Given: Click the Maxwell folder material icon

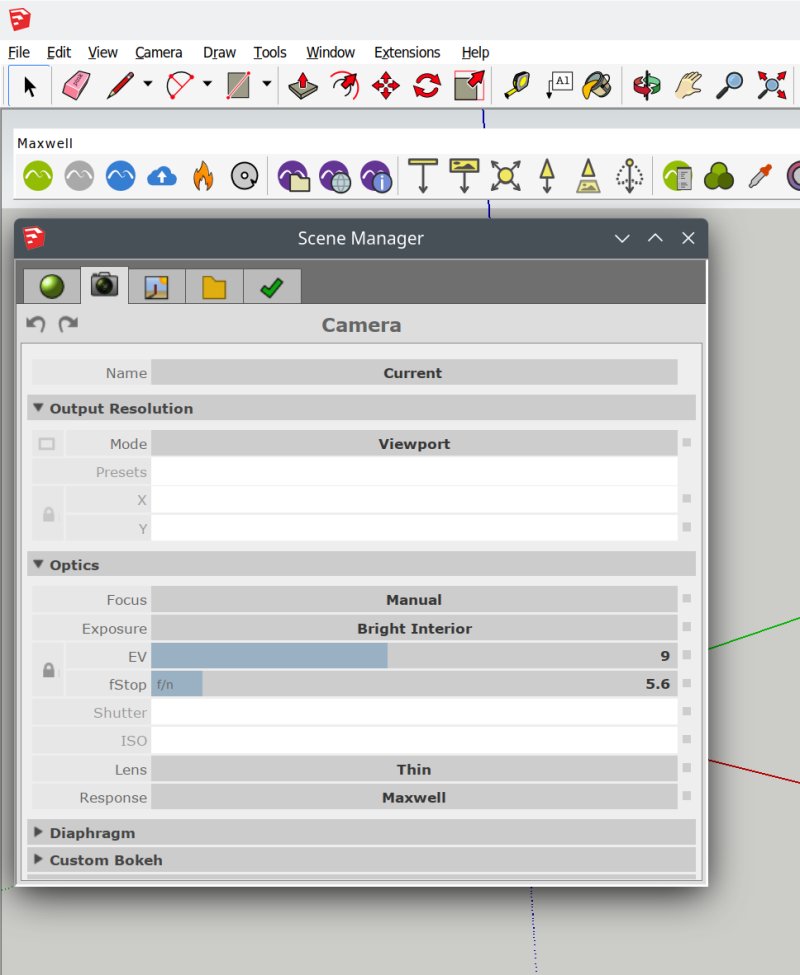Looking at the screenshot, I should coord(293,176).
